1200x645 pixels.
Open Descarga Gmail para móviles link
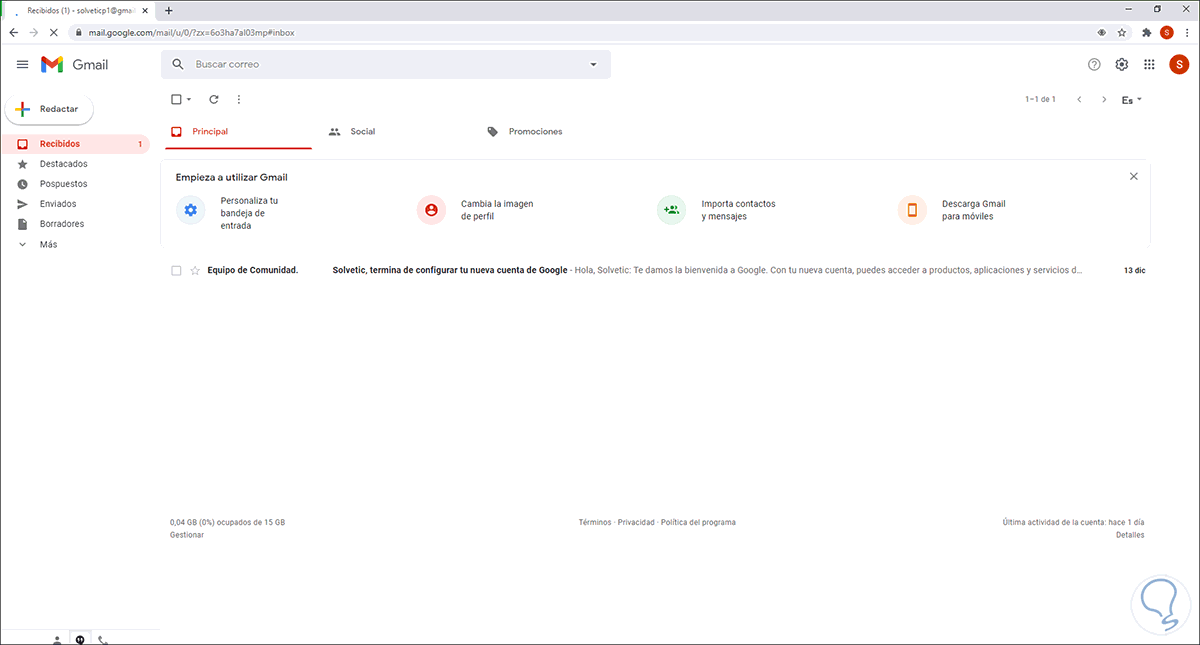(x=973, y=210)
